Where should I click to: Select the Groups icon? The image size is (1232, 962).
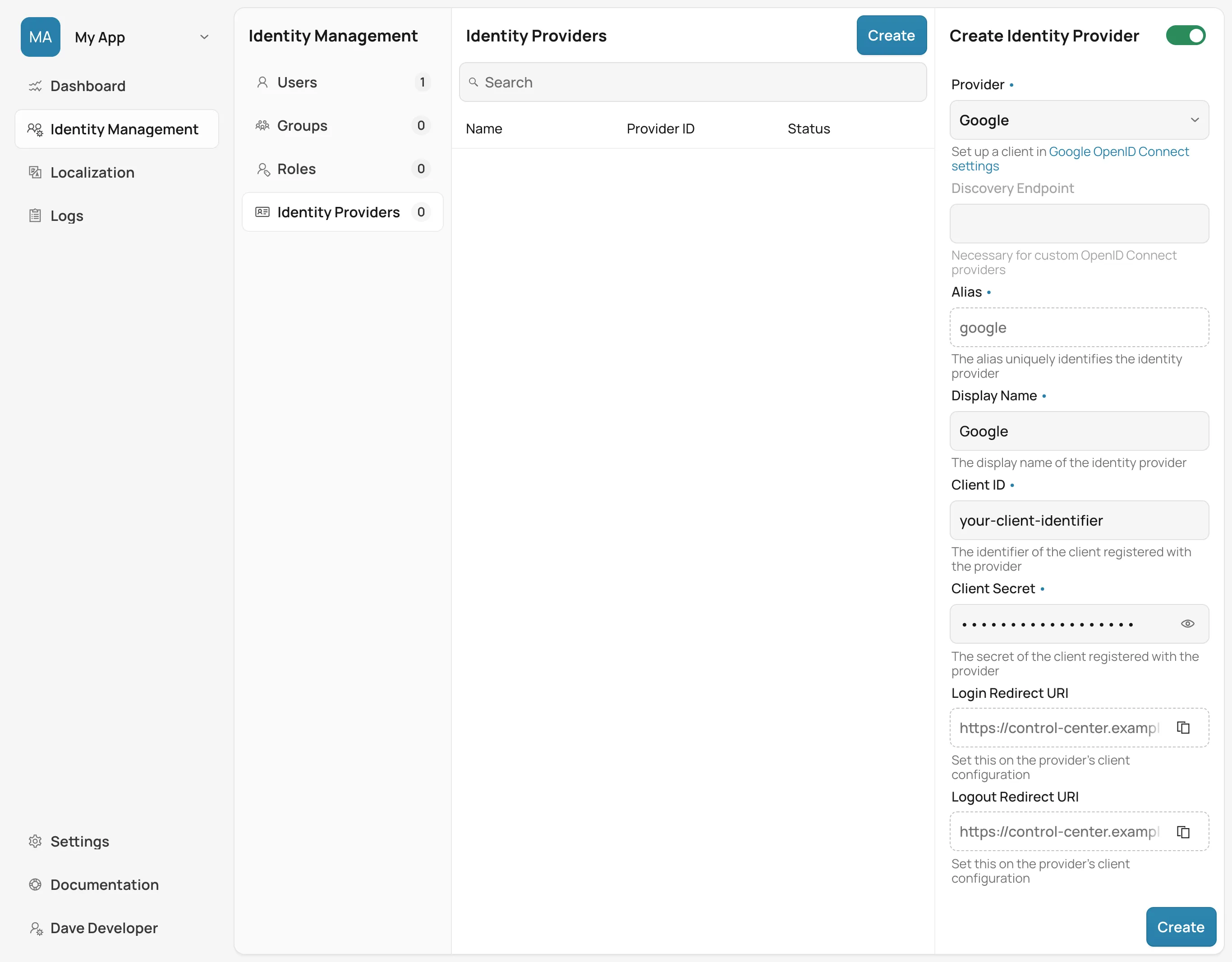click(262, 125)
